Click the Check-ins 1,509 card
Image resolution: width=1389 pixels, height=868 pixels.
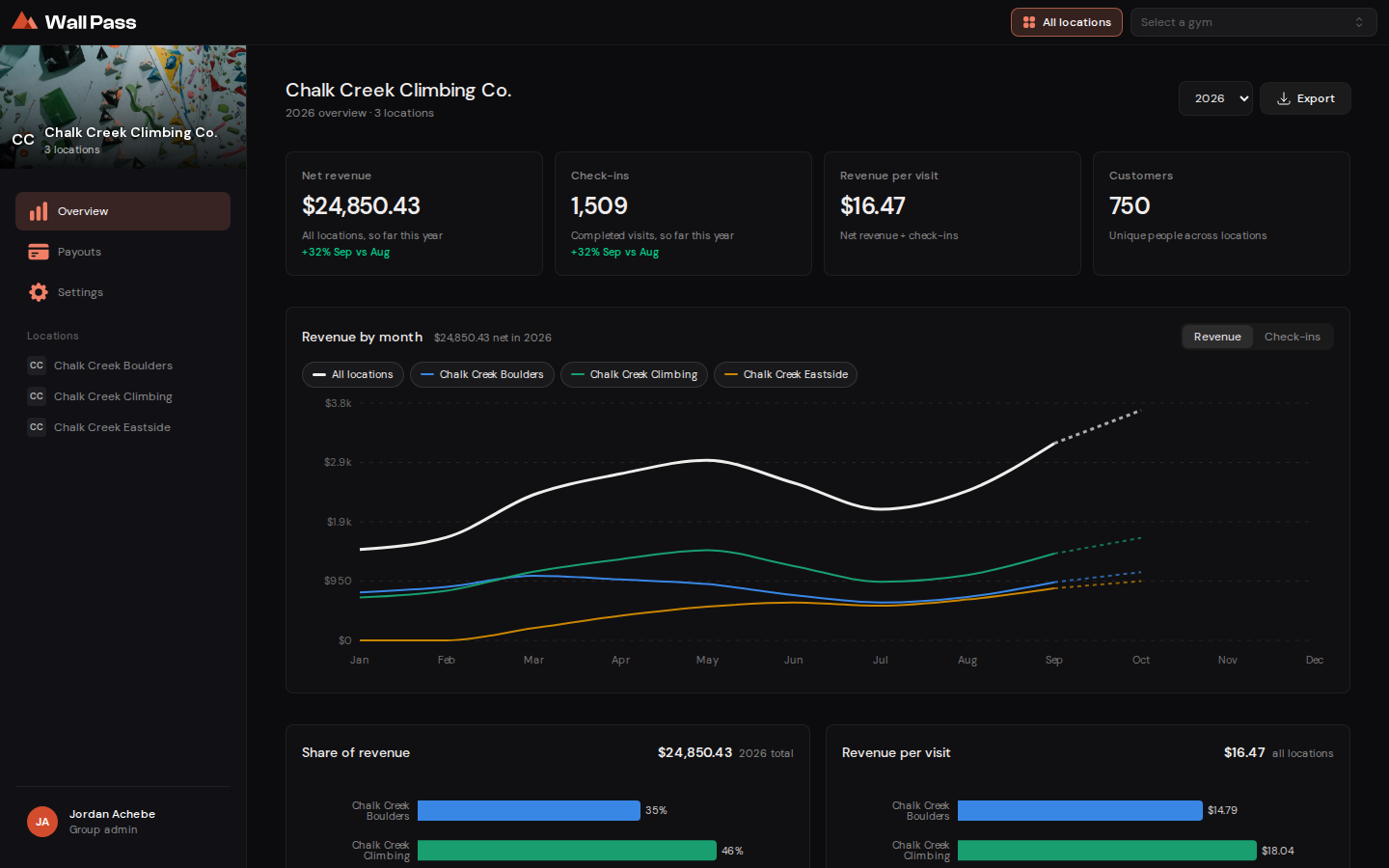point(683,213)
